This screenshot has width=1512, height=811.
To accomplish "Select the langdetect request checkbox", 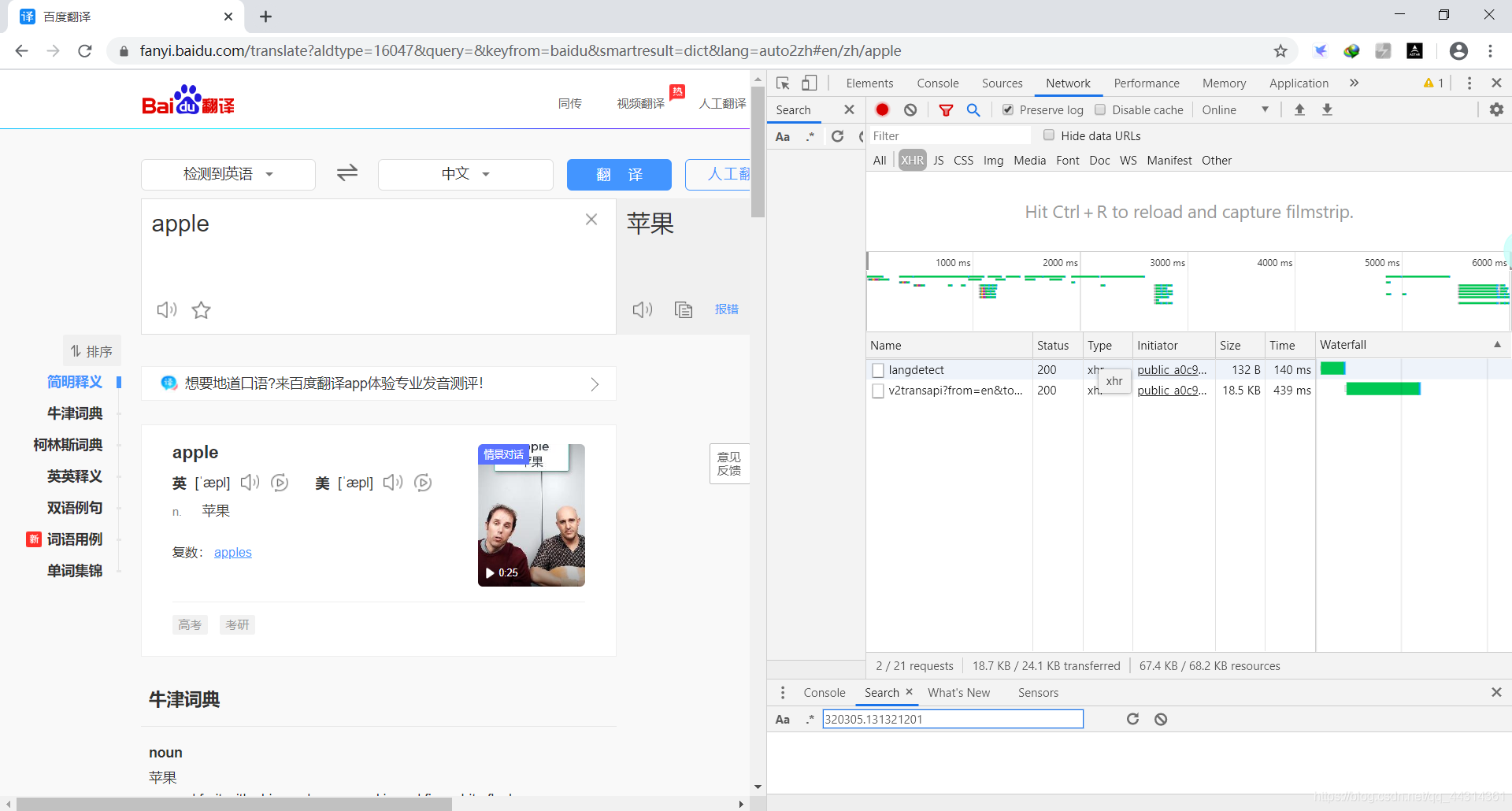I will click(878, 370).
